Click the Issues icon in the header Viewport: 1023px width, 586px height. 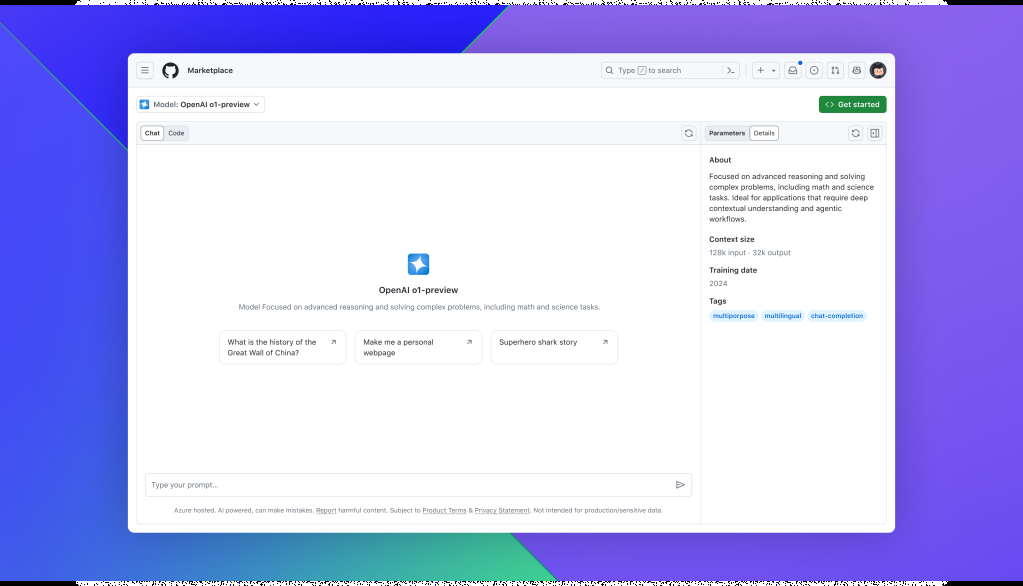814,70
